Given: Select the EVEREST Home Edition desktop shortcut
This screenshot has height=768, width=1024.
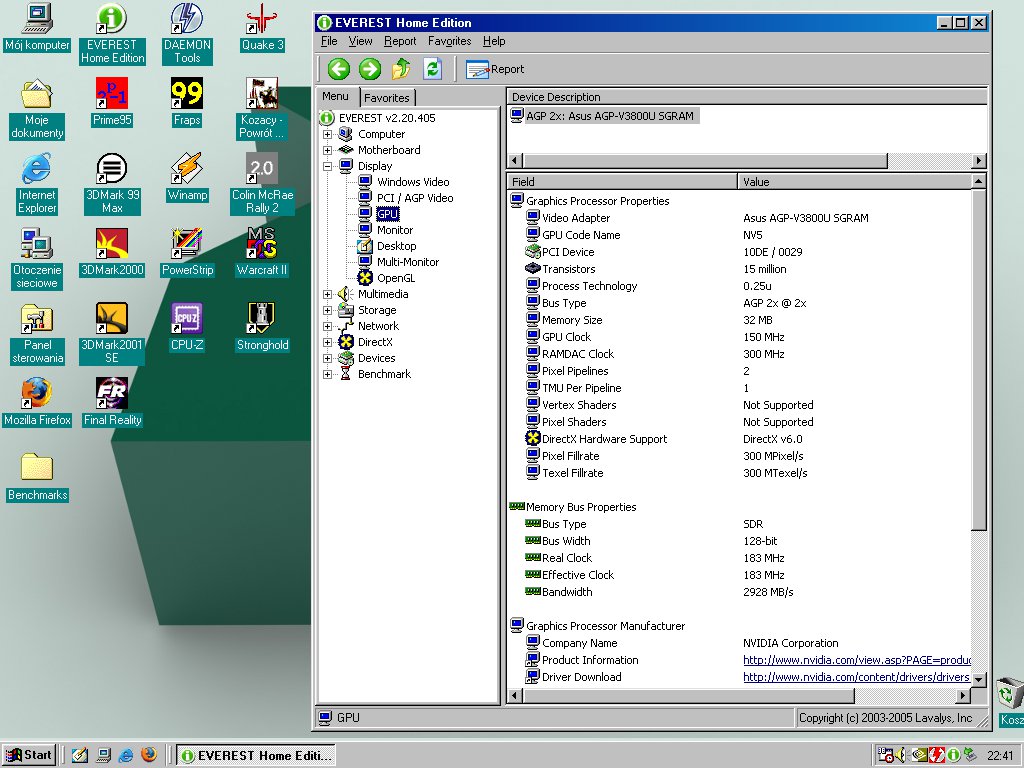Looking at the screenshot, I should (x=112, y=33).
